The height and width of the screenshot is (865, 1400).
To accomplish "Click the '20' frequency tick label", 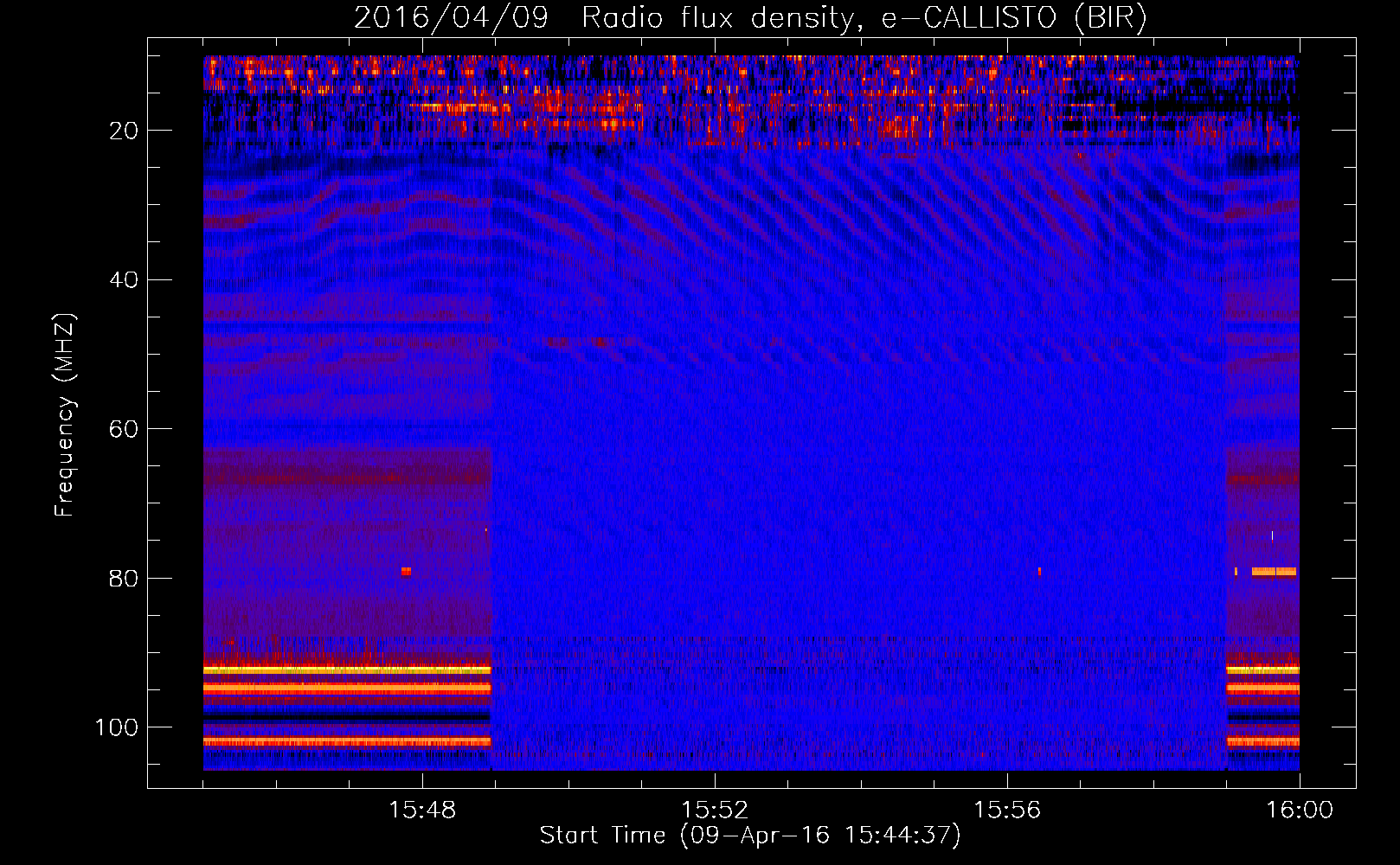I will [124, 131].
